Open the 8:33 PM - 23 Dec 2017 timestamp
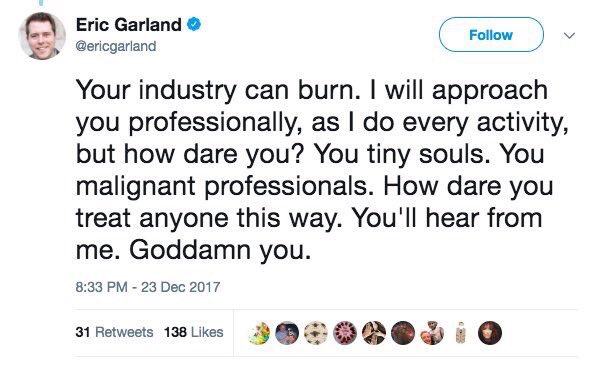This screenshot has height=366, width=591. 148,287
